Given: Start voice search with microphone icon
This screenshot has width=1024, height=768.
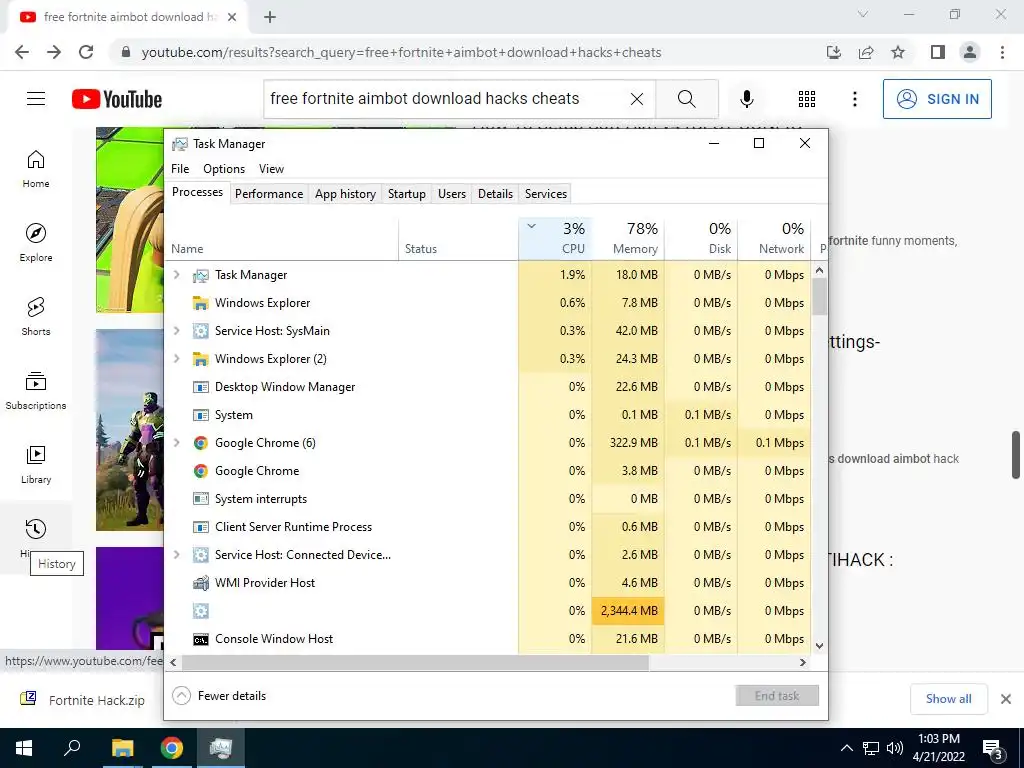Looking at the screenshot, I should point(746,99).
